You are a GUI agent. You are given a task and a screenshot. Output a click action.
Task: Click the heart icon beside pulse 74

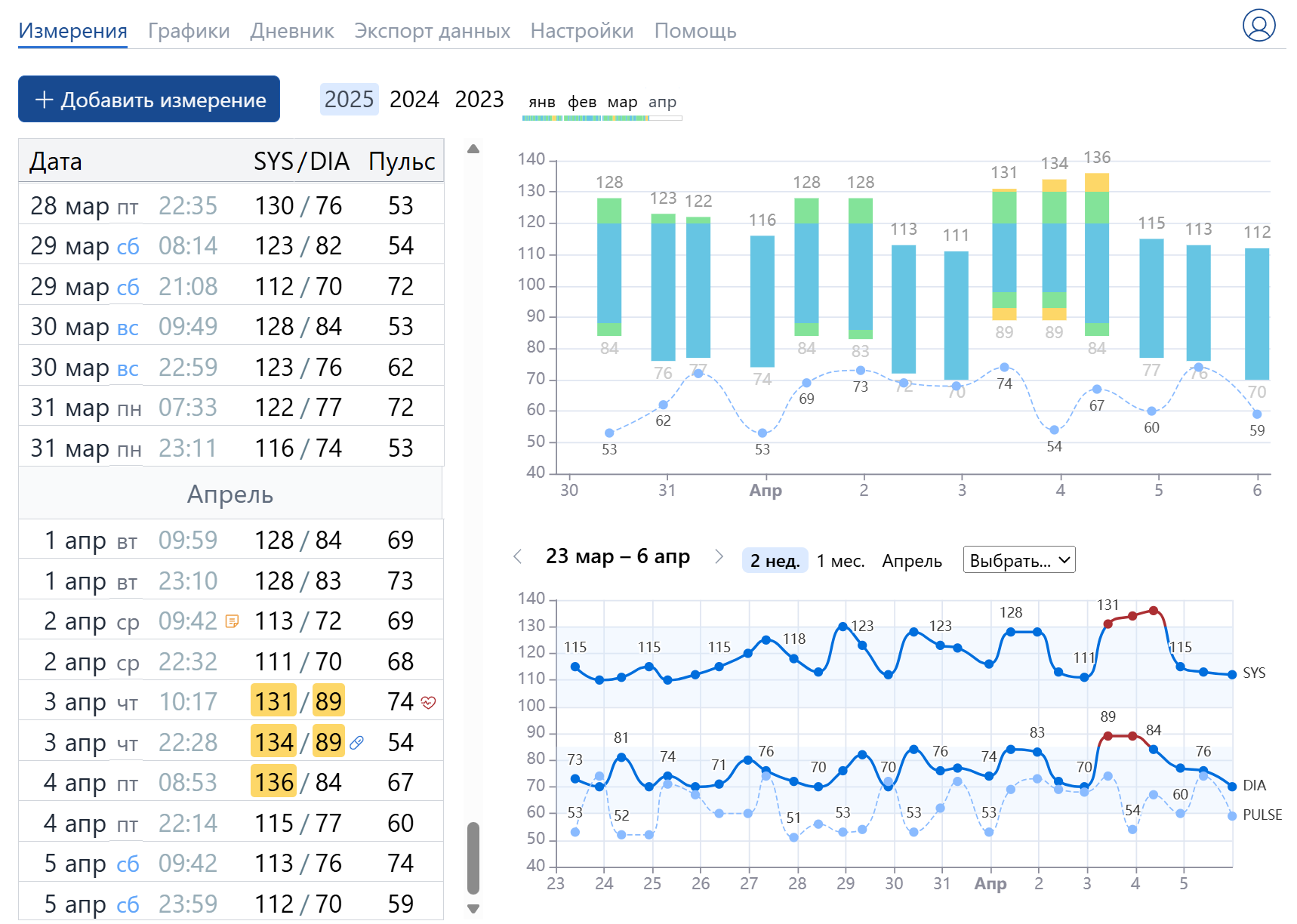429,703
